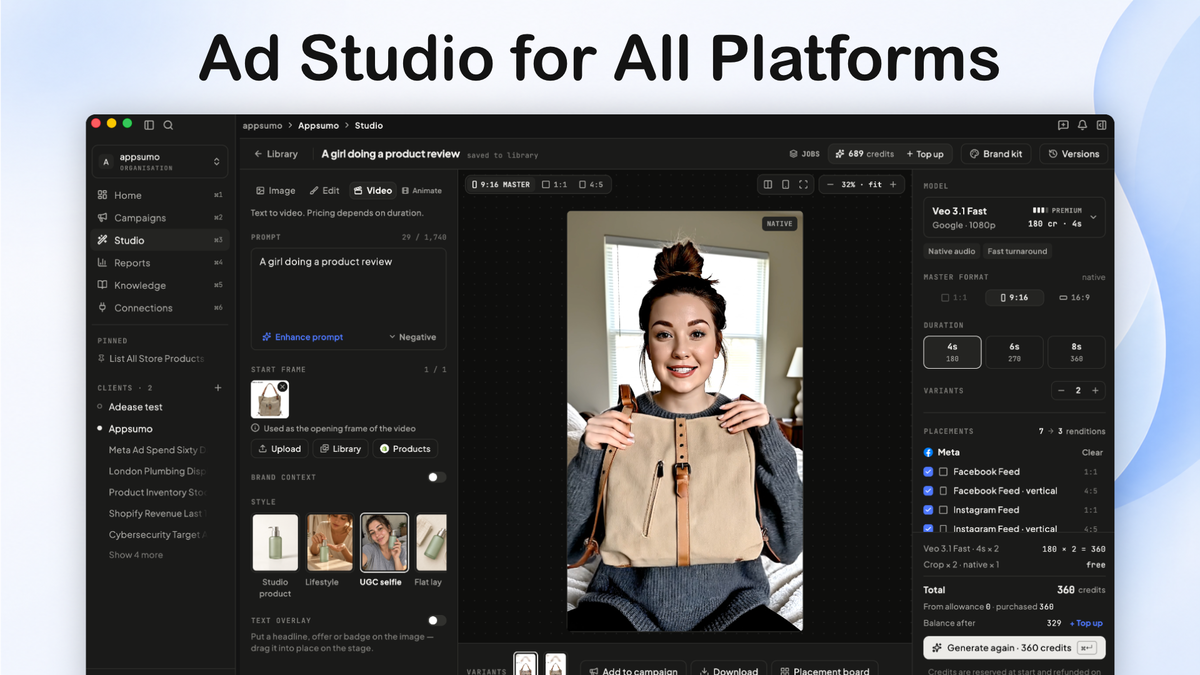Open Connections in the sidebar
Viewport: 1200px width, 675px height.
[x=160, y=308]
